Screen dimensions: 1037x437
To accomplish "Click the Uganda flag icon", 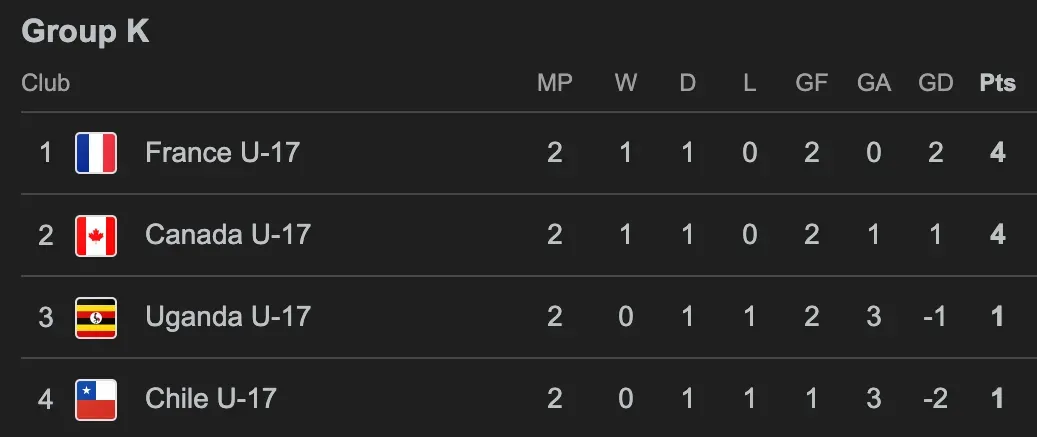I will (x=96, y=317).
